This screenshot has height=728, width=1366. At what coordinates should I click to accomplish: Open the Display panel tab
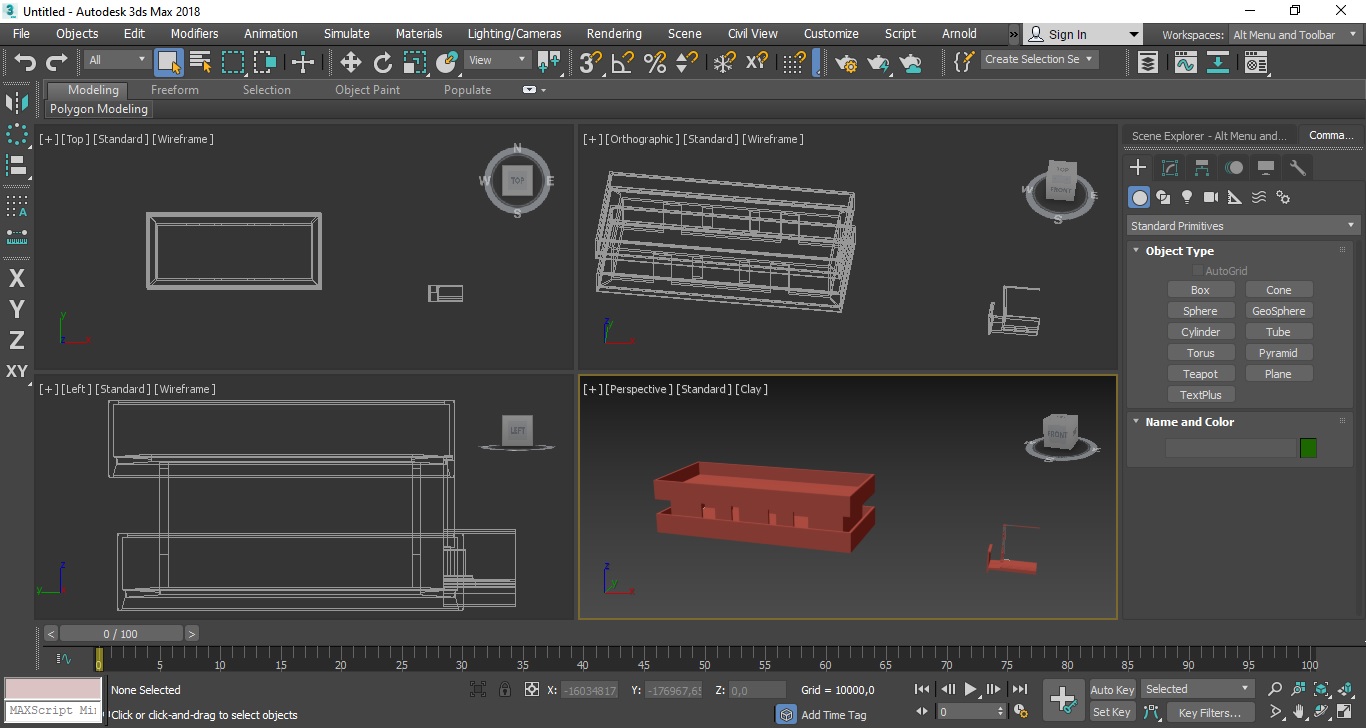1266,168
